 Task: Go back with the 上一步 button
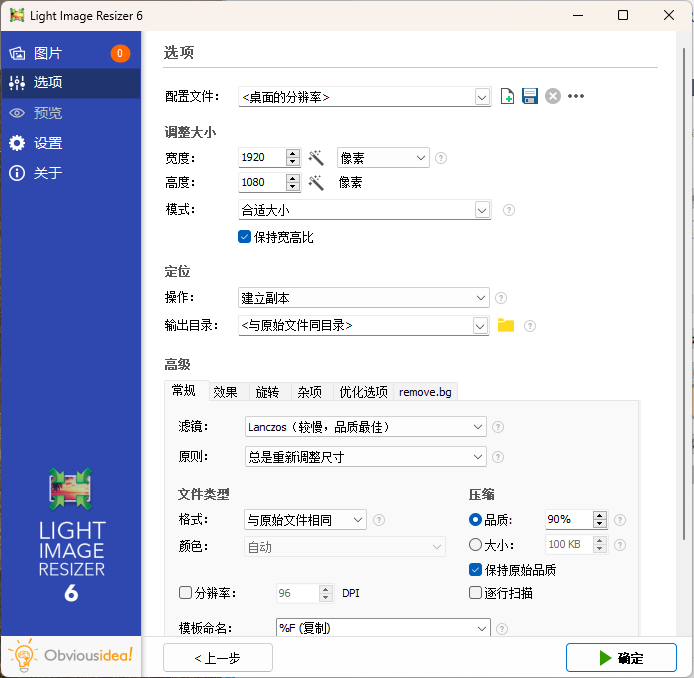click(218, 658)
